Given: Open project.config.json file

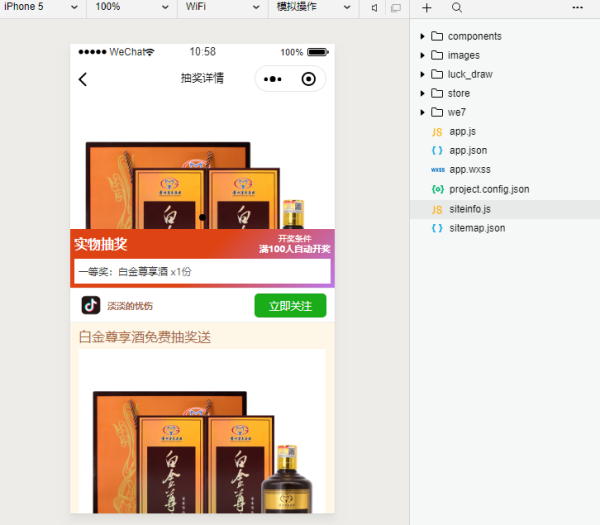Looking at the screenshot, I should tap(505, 189).
